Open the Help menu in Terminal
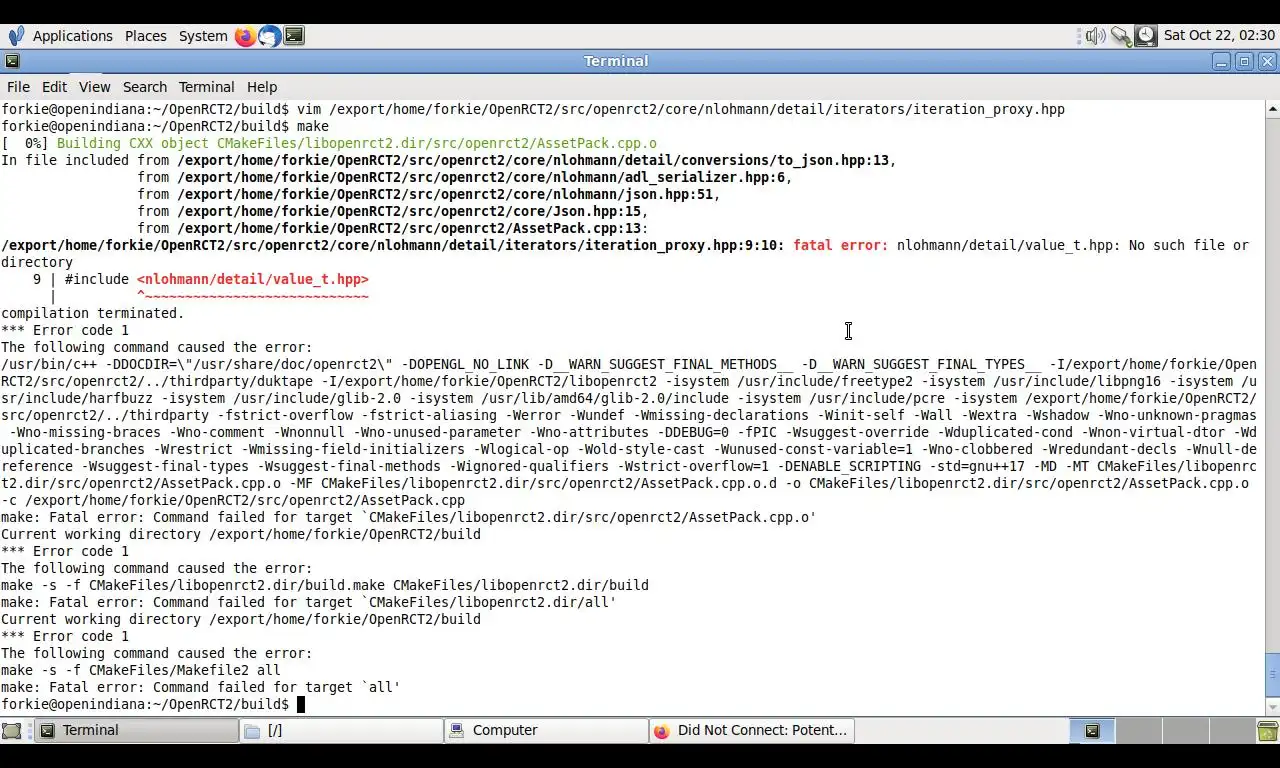This screenshot has height=768, width=1280. [x=262, y=87]
